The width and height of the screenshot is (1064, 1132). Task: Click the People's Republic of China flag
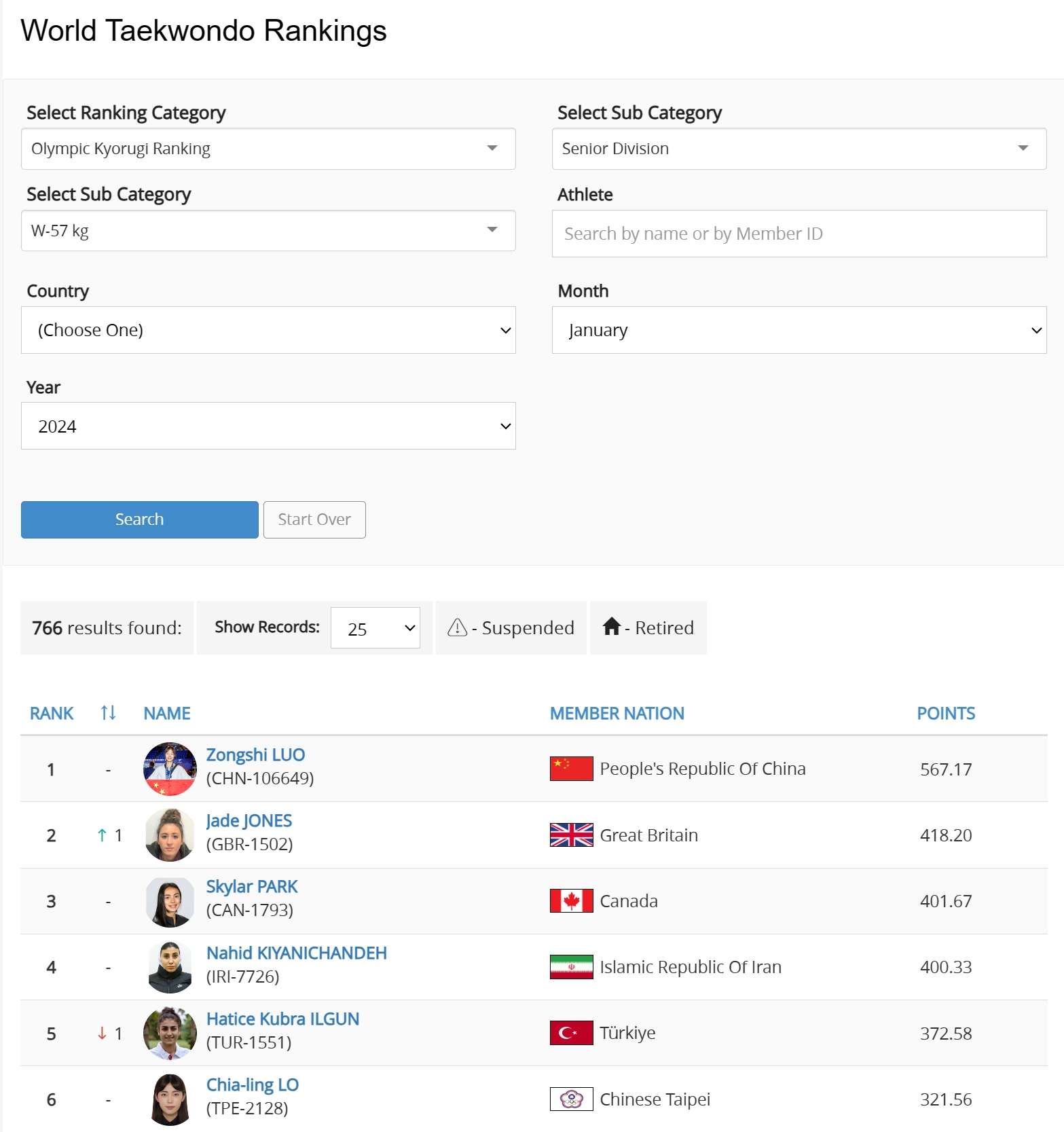point(571,769)
